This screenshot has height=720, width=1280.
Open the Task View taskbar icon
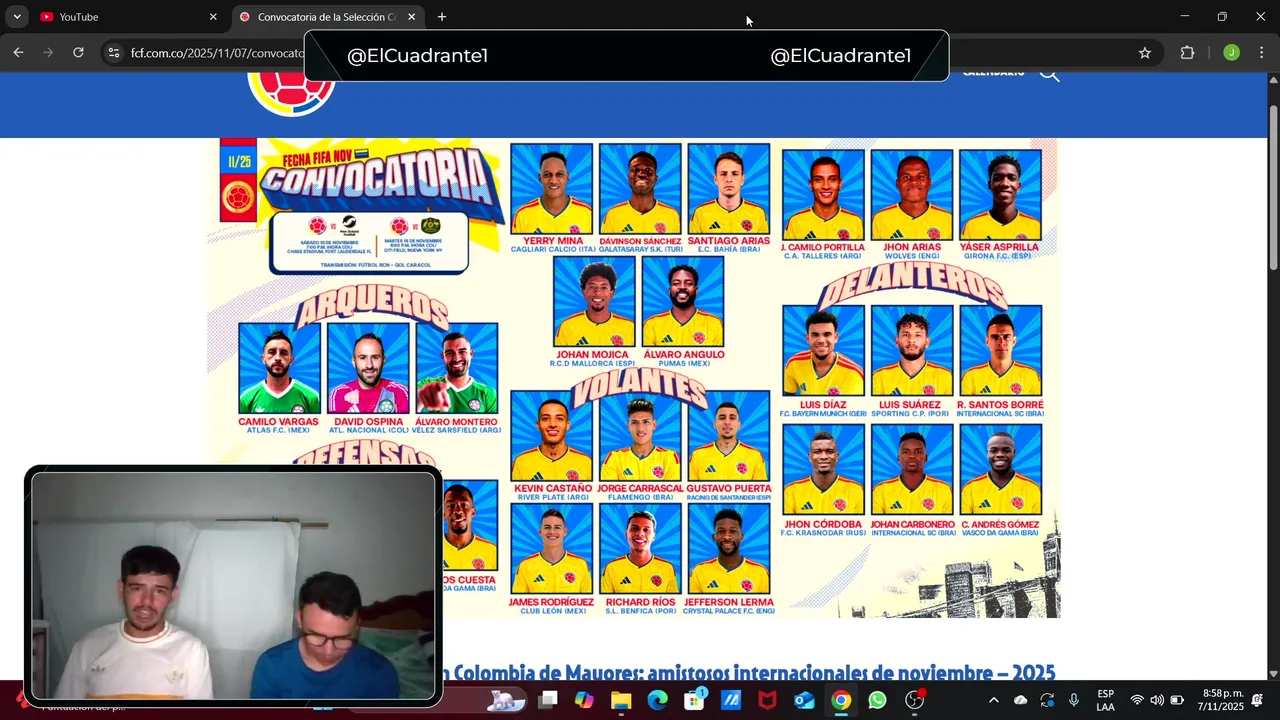click(547, 700)
